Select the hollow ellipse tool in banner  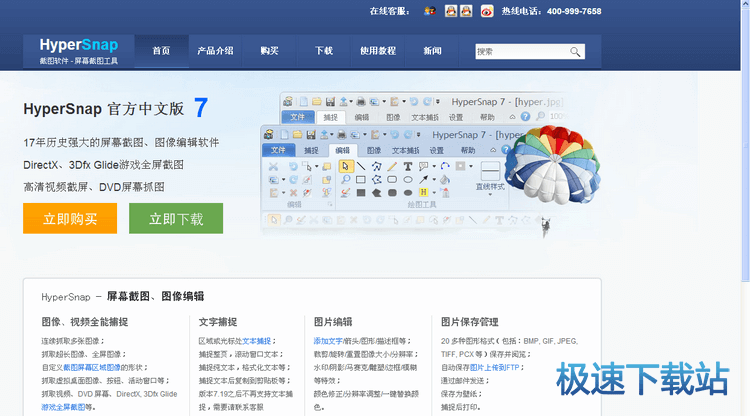coord(408,180)
